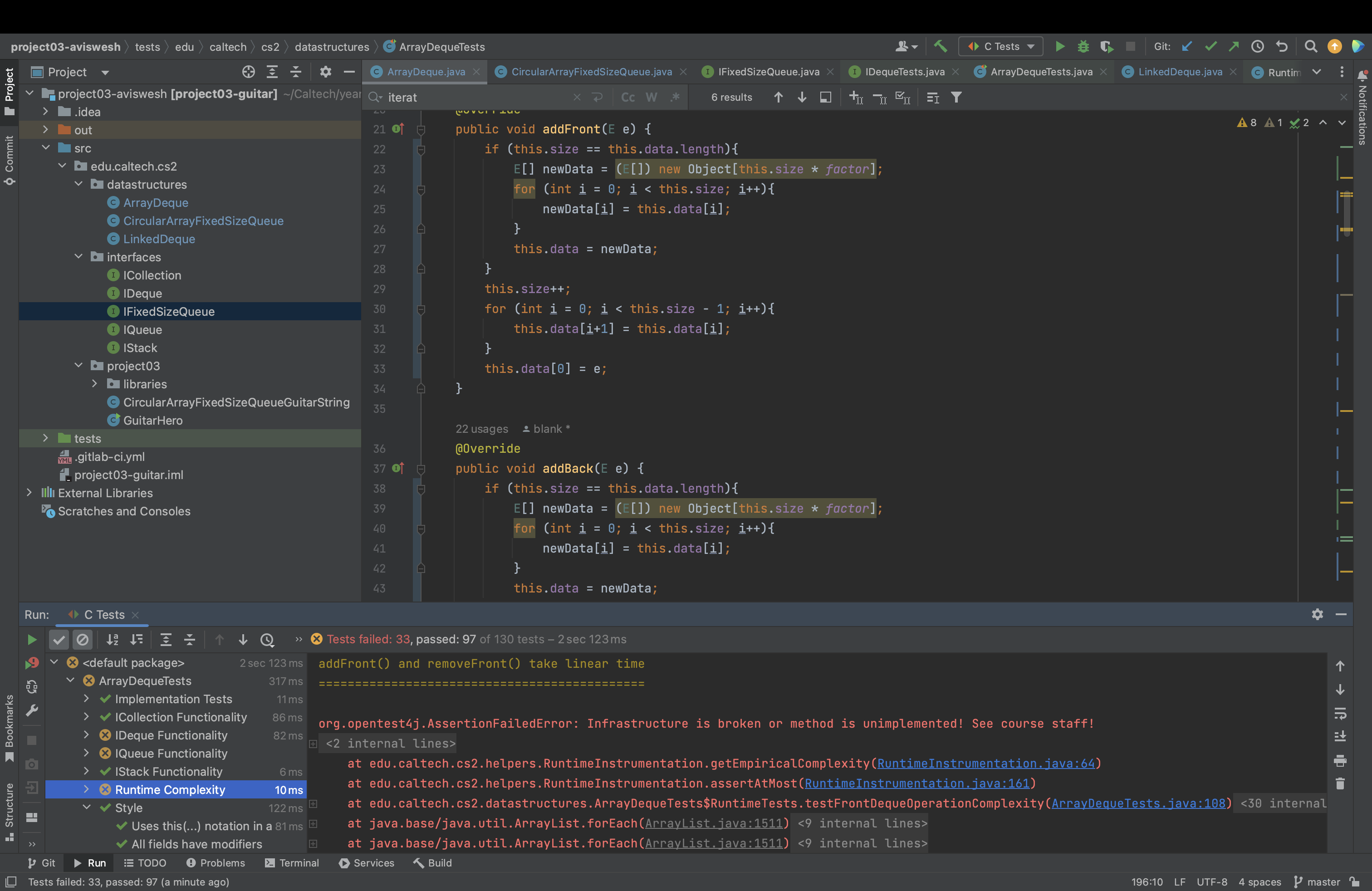Image resolution: width=1372 pixels, height=891 pixels.
Task: Click the Build project hammer icon
Action: 940,46
